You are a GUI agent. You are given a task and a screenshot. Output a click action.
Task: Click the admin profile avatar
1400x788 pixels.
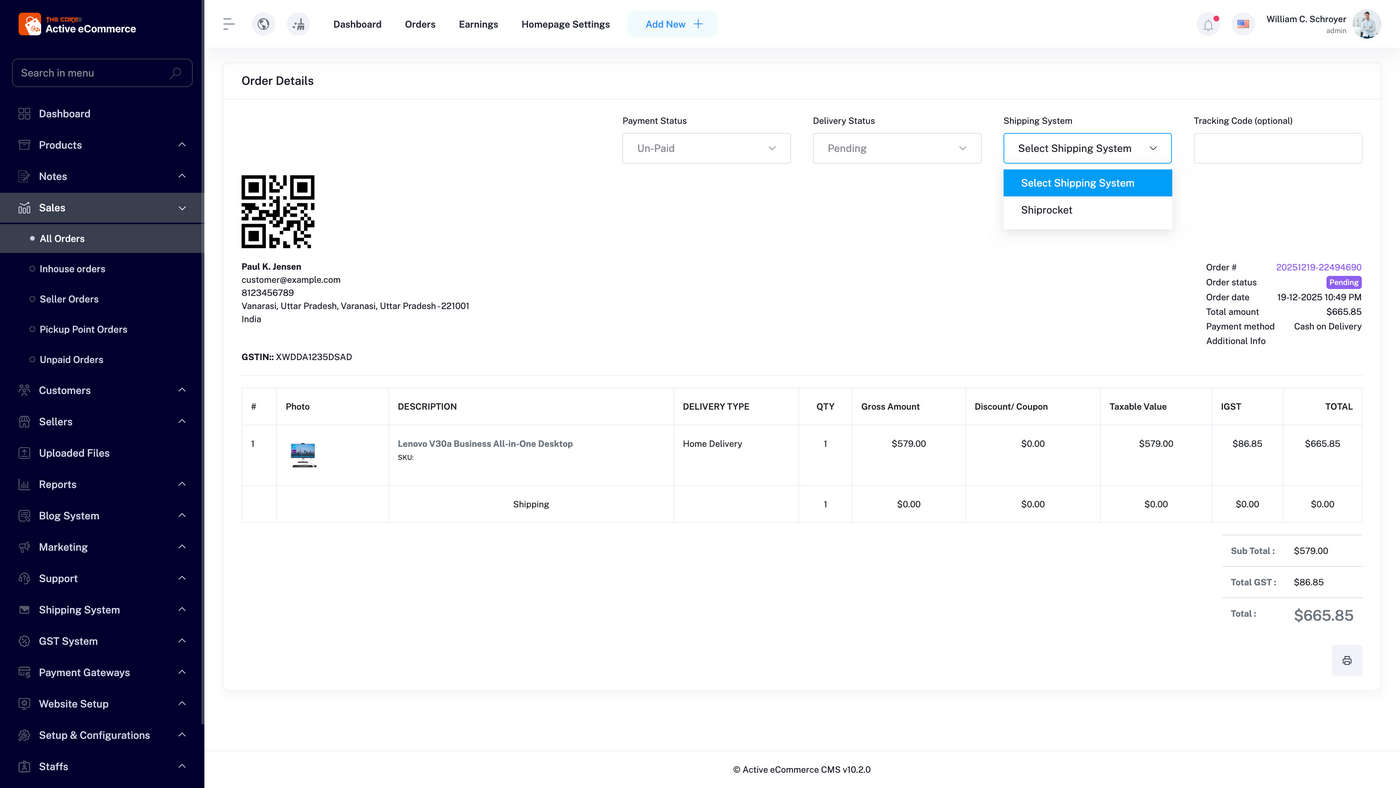1366,24
